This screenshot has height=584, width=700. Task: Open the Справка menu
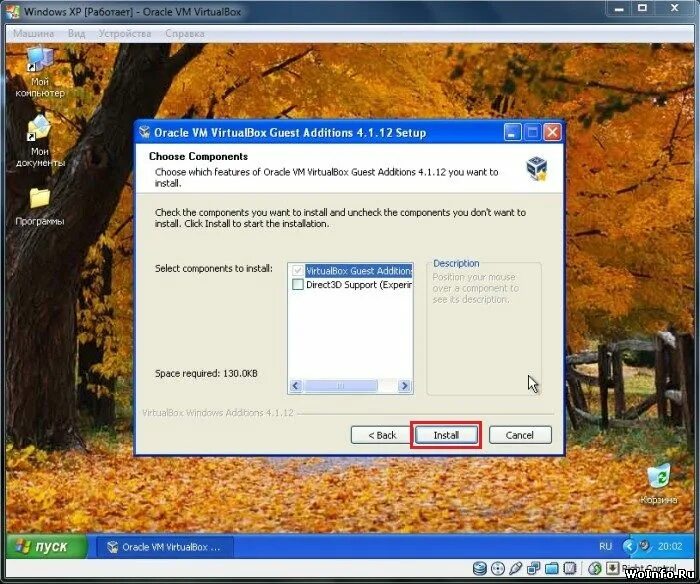click(x=185, y=33)
